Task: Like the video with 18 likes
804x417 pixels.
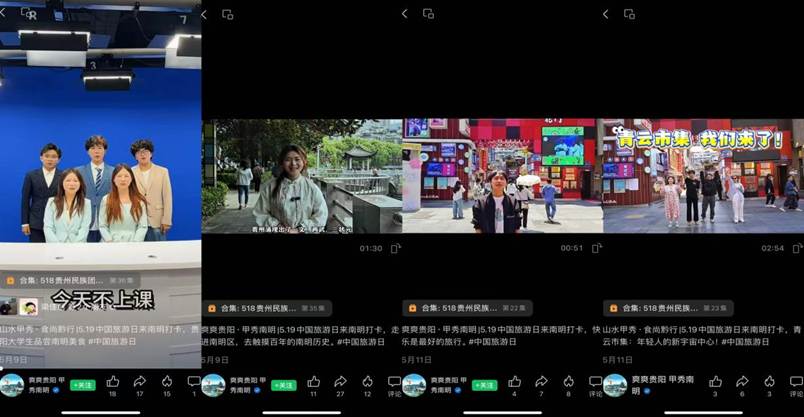Action: tap(113, 382)
